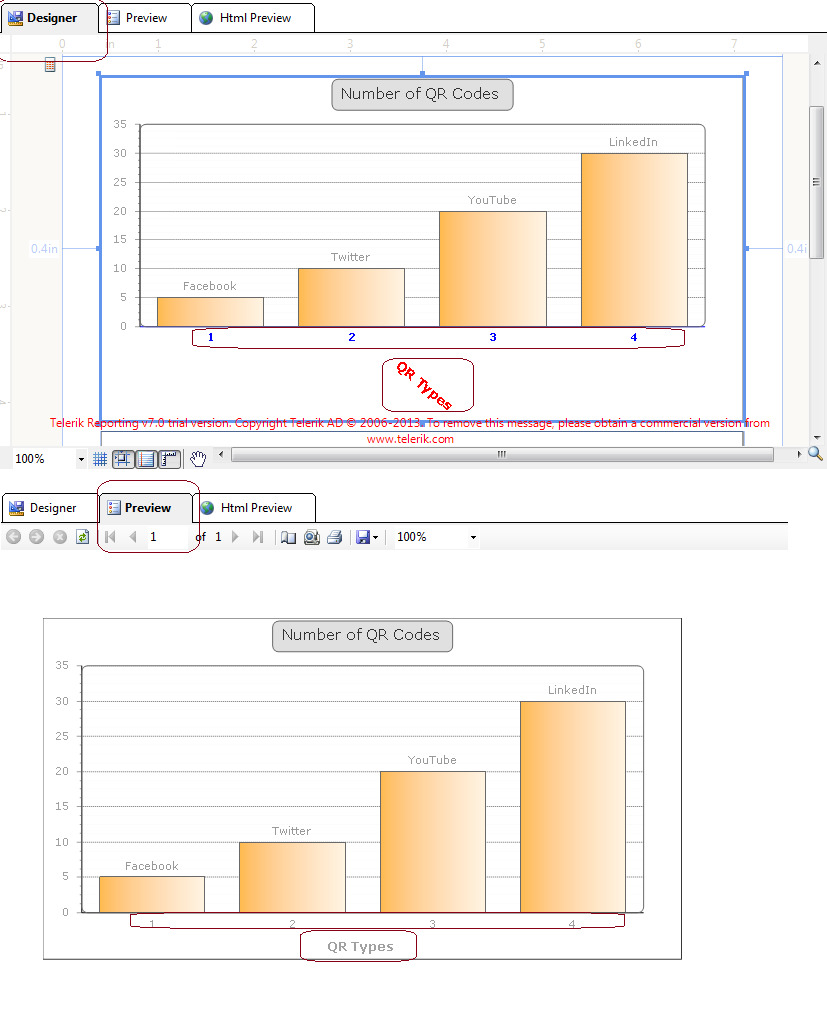The height and width of the screenshot is (1012, 827).
Task: Toggle the show grid icon
Action: 100,459
